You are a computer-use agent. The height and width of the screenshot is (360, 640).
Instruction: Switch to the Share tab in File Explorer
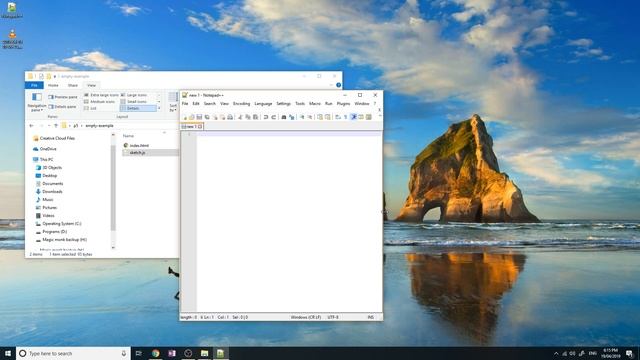73,85
